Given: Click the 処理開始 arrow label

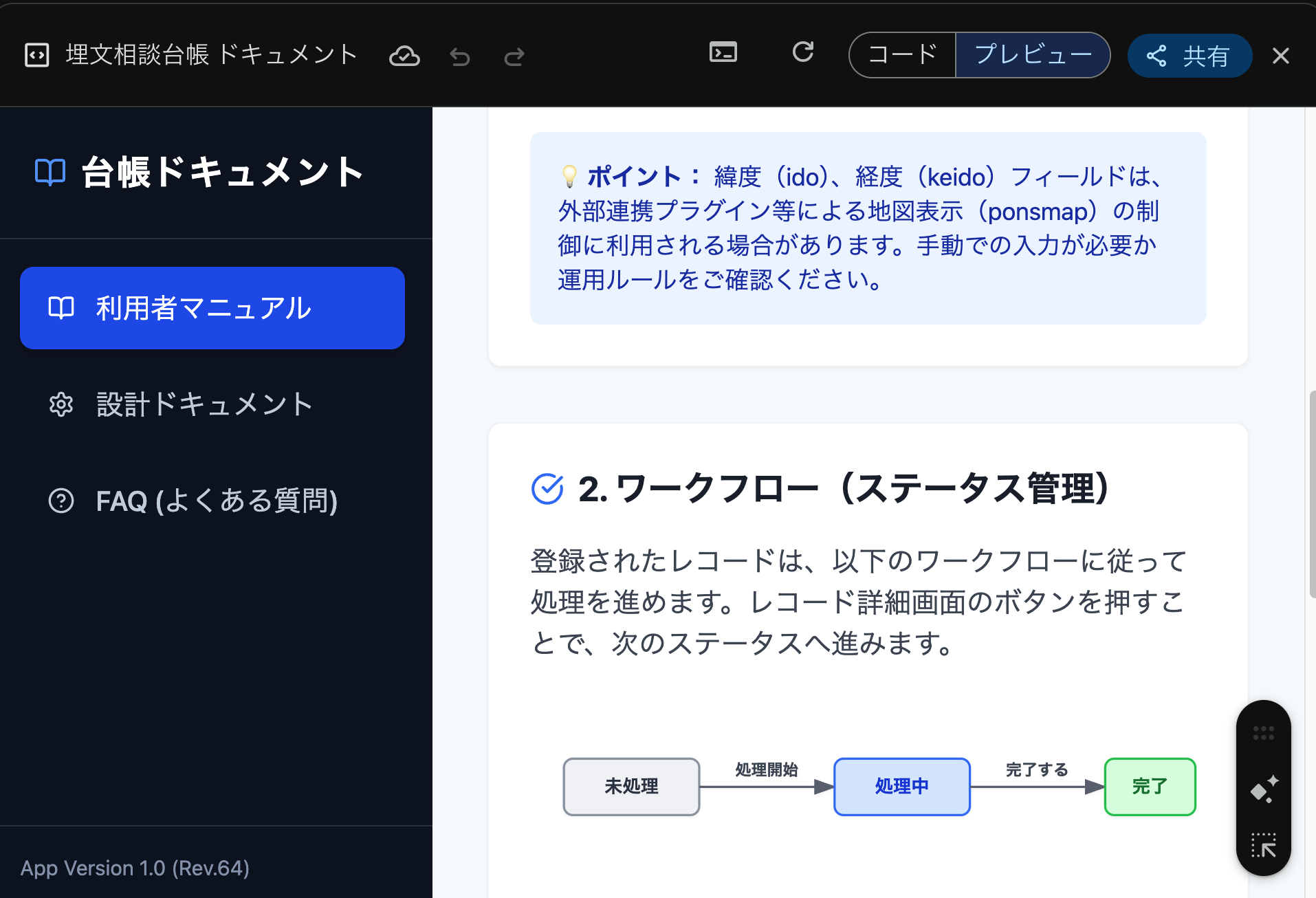Looking at the screenshot, I should point(767,769).
